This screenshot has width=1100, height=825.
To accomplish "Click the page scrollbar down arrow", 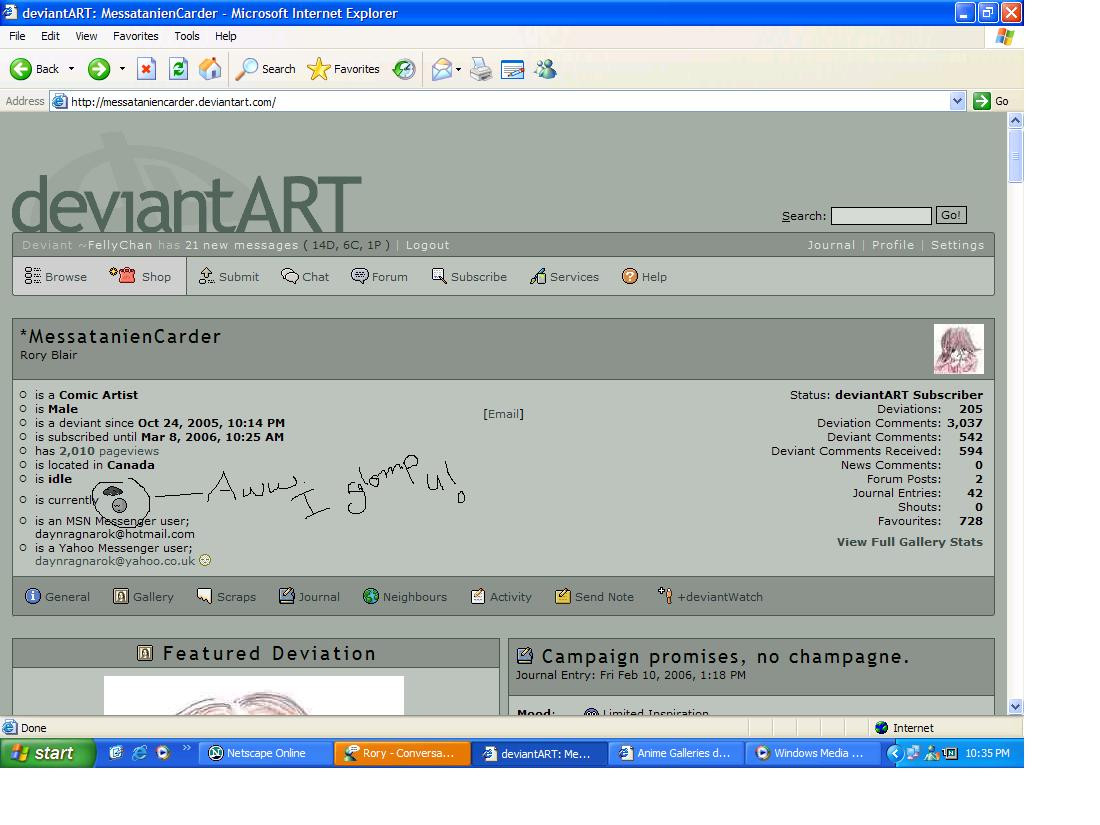I will tap(1015, 707).
